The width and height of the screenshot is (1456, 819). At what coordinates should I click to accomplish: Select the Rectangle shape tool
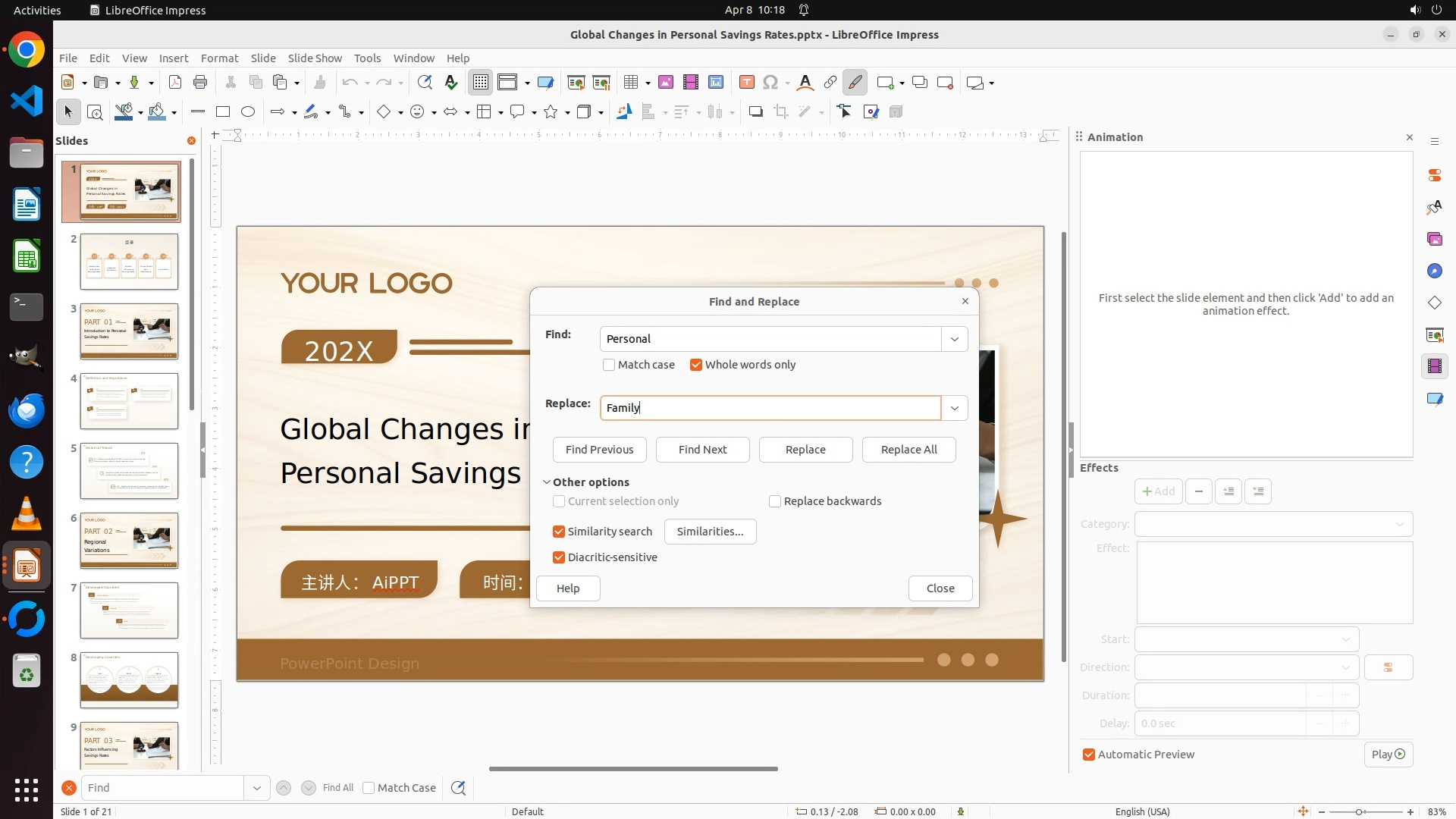pos(223,112)
